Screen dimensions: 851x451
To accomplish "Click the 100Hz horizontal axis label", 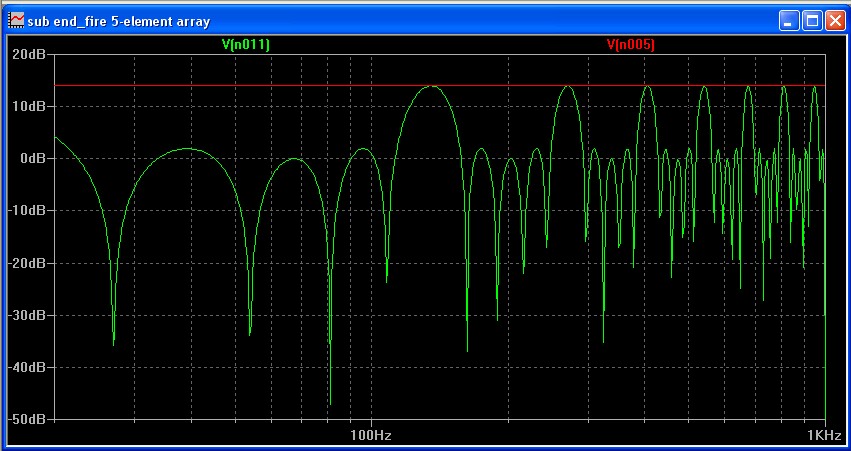I will 371,435.
